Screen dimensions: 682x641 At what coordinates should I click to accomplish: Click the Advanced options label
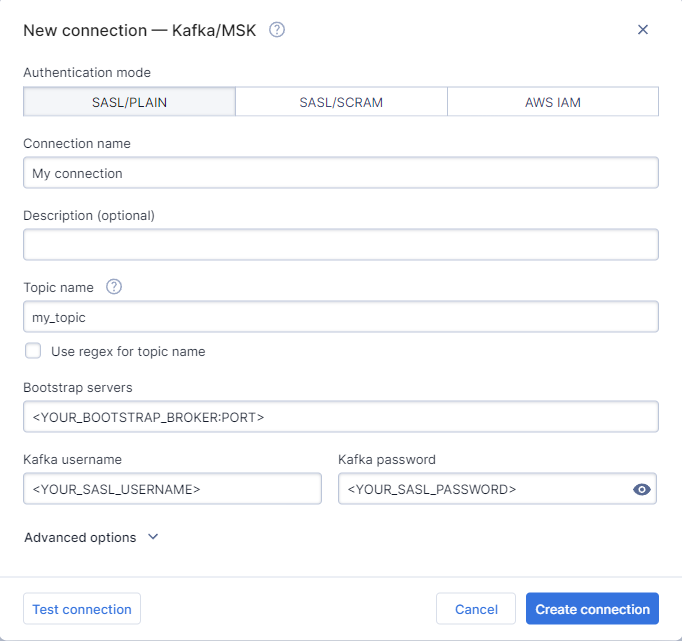click(x=80, y=537)
